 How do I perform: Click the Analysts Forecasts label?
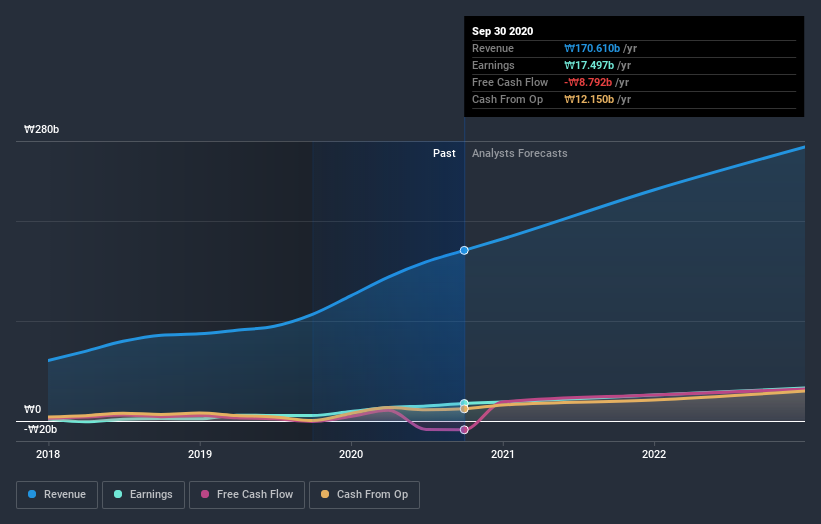pyautogui.click(x=519, y=153)
